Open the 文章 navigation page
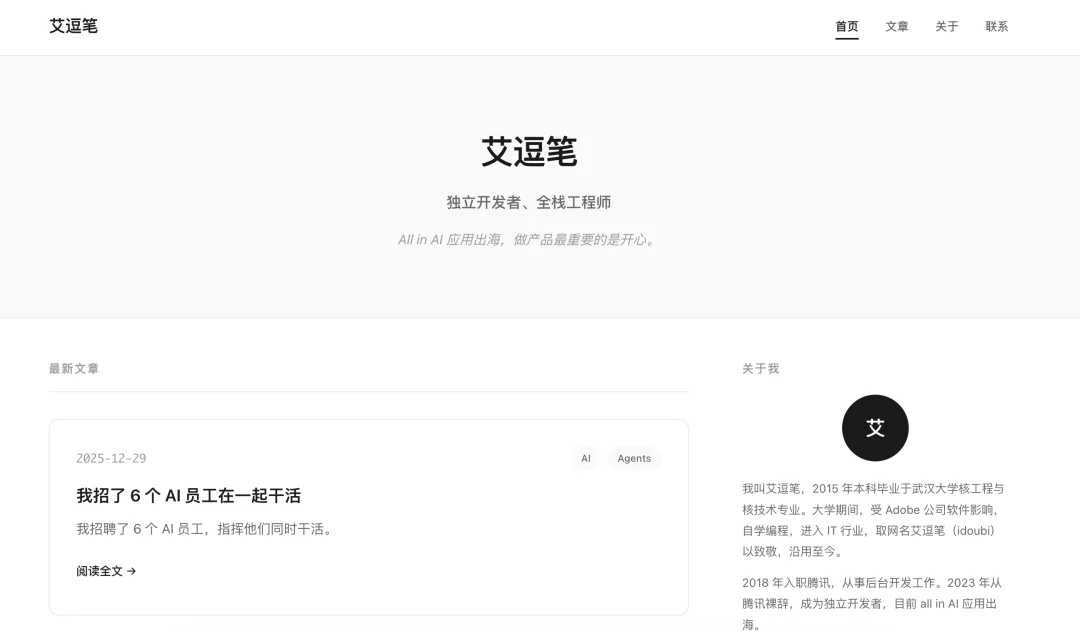 (x=897, y=26)
